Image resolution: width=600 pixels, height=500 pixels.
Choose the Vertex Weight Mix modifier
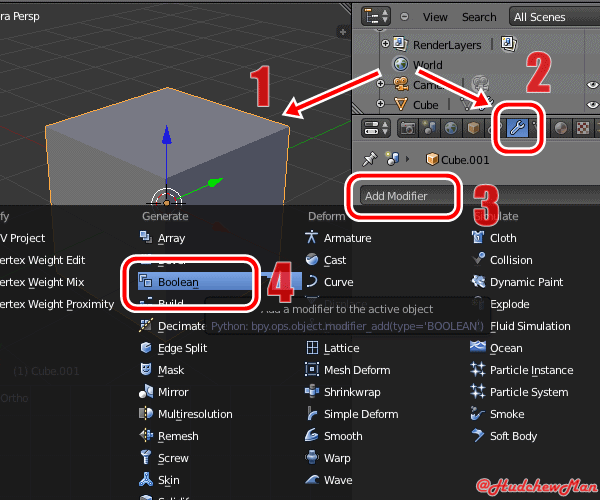(x=42, y=282)
